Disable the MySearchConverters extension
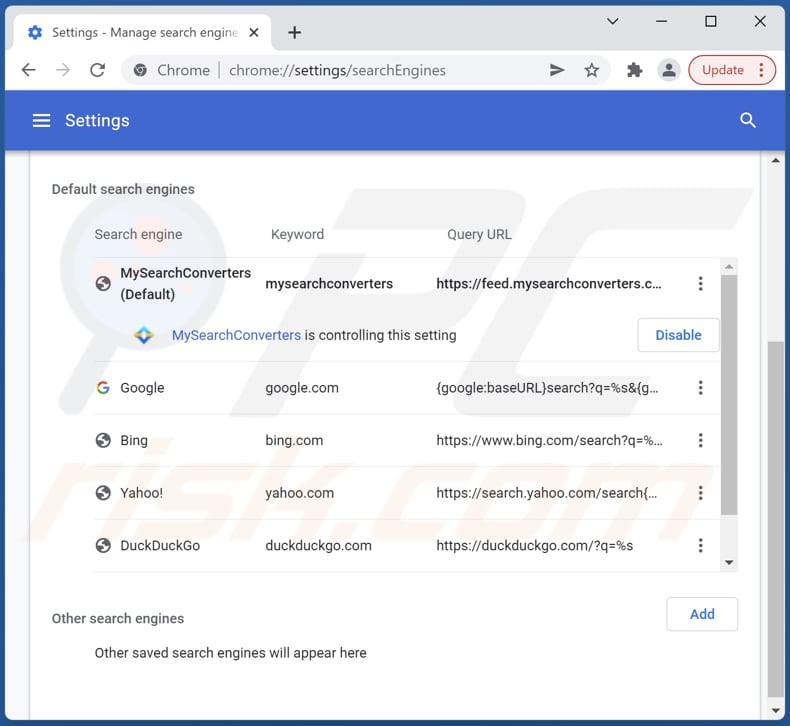 click(x=678, y=335)
